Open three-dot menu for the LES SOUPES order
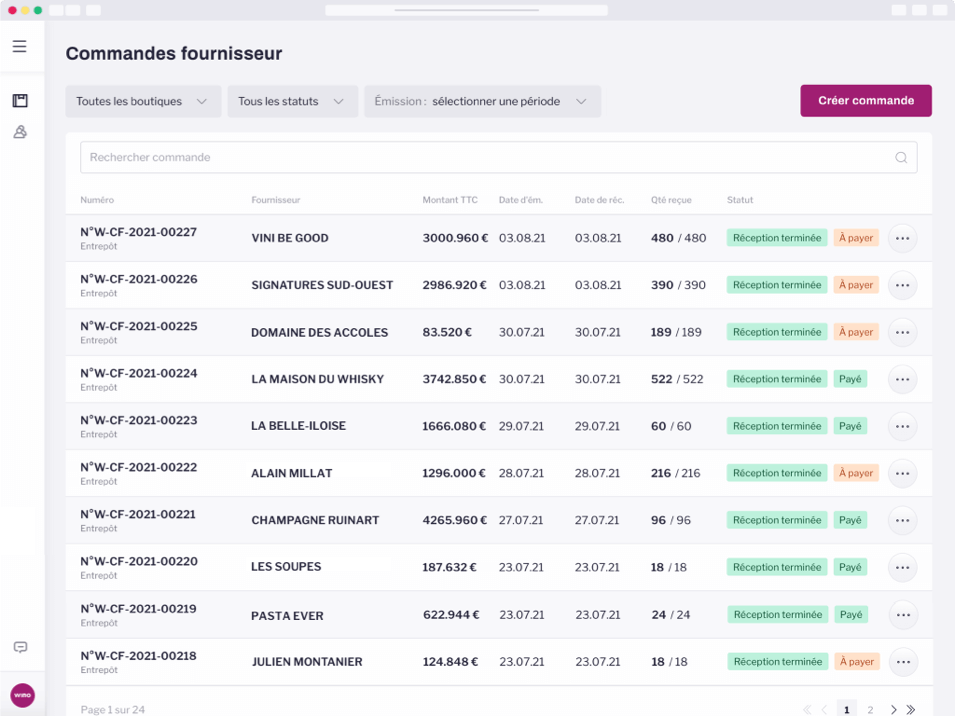 click(902, 567)
